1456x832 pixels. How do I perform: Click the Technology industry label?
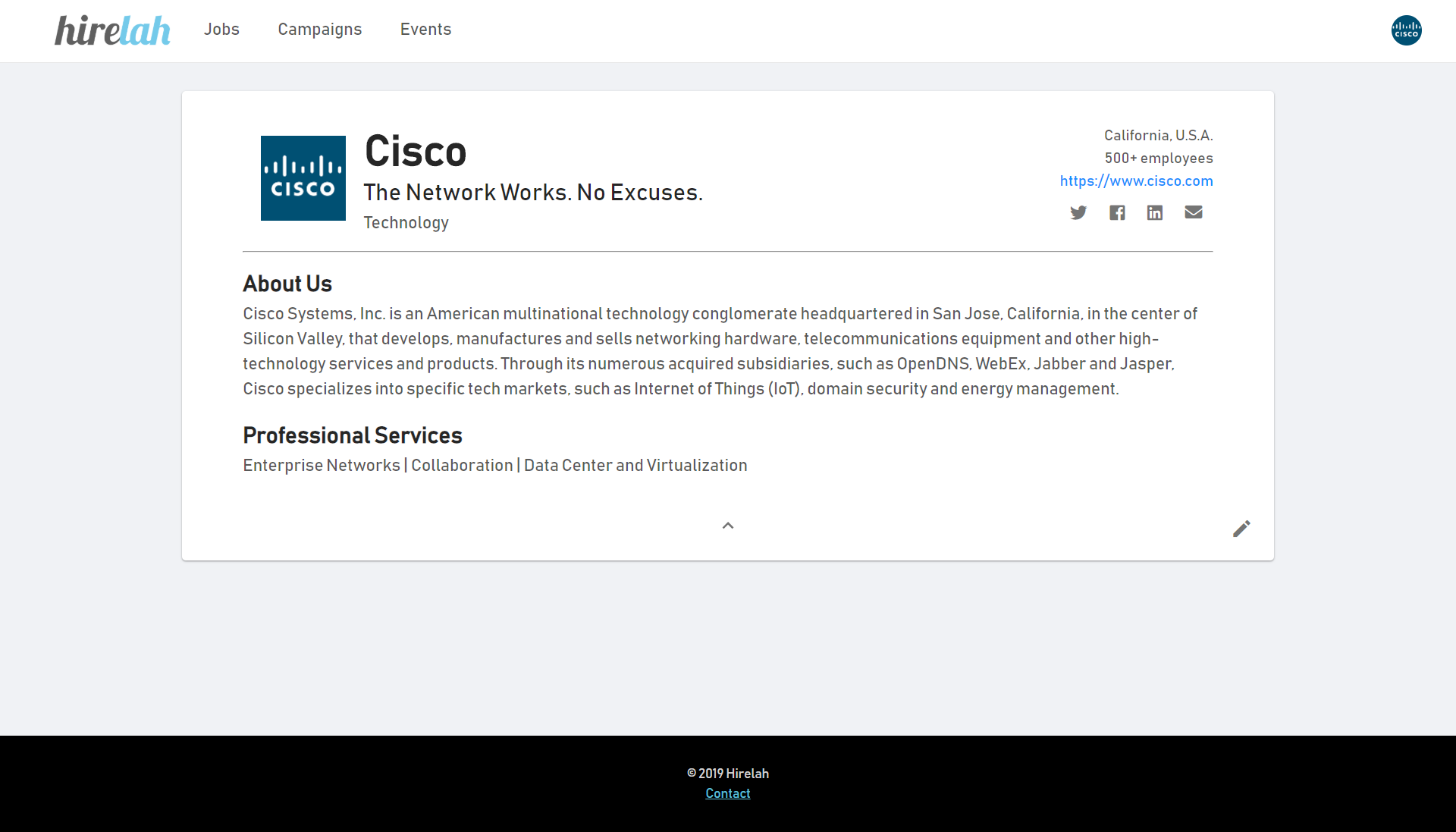(x=406, y=223)
